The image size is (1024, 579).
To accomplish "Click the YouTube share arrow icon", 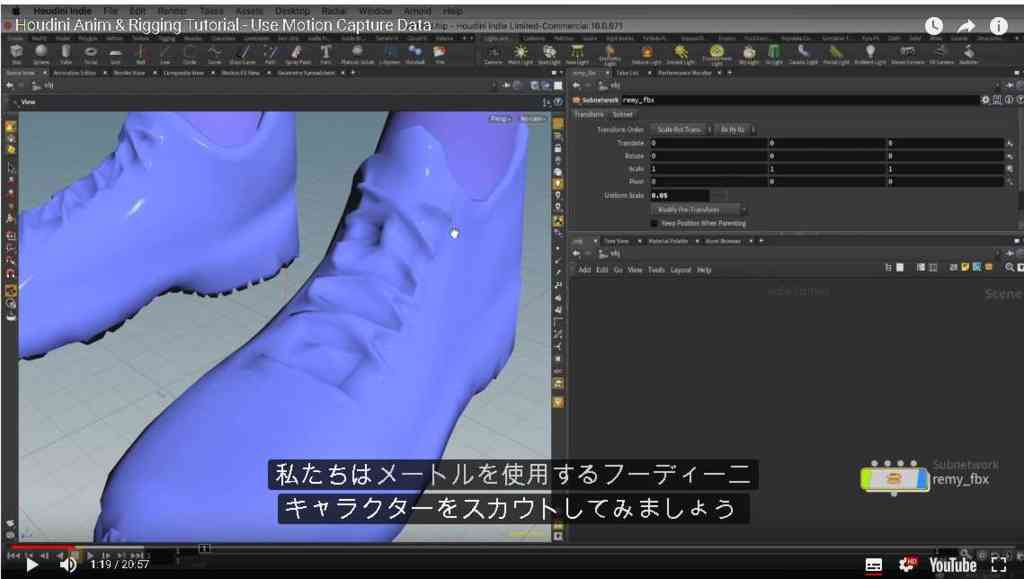I will [x=966, y=25].
